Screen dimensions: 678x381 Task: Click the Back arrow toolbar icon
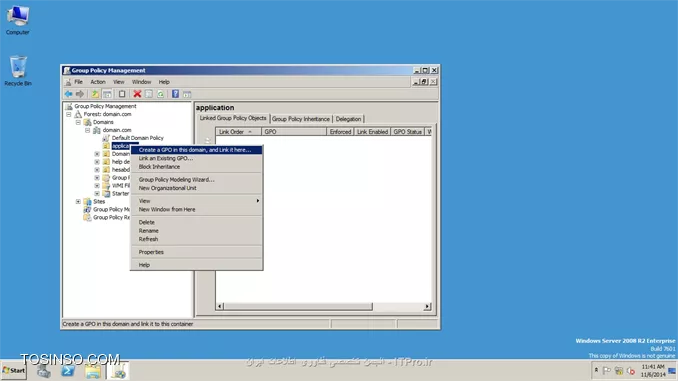tap(68, 94)
